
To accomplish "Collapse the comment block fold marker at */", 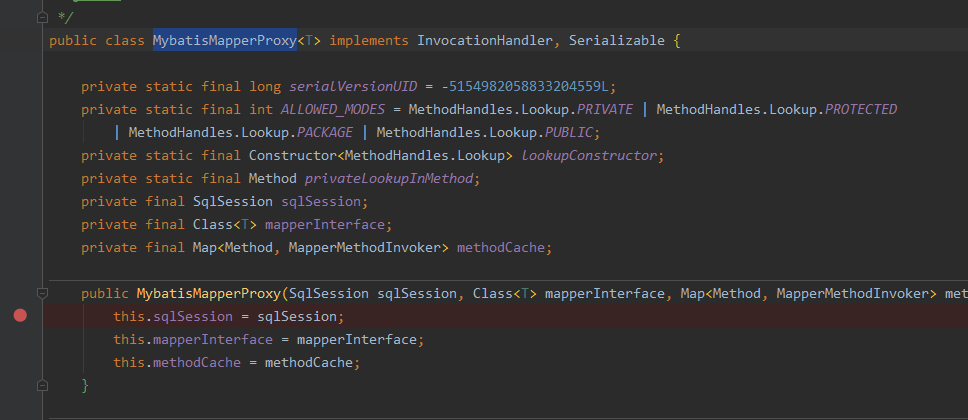I will click(42, 17).
